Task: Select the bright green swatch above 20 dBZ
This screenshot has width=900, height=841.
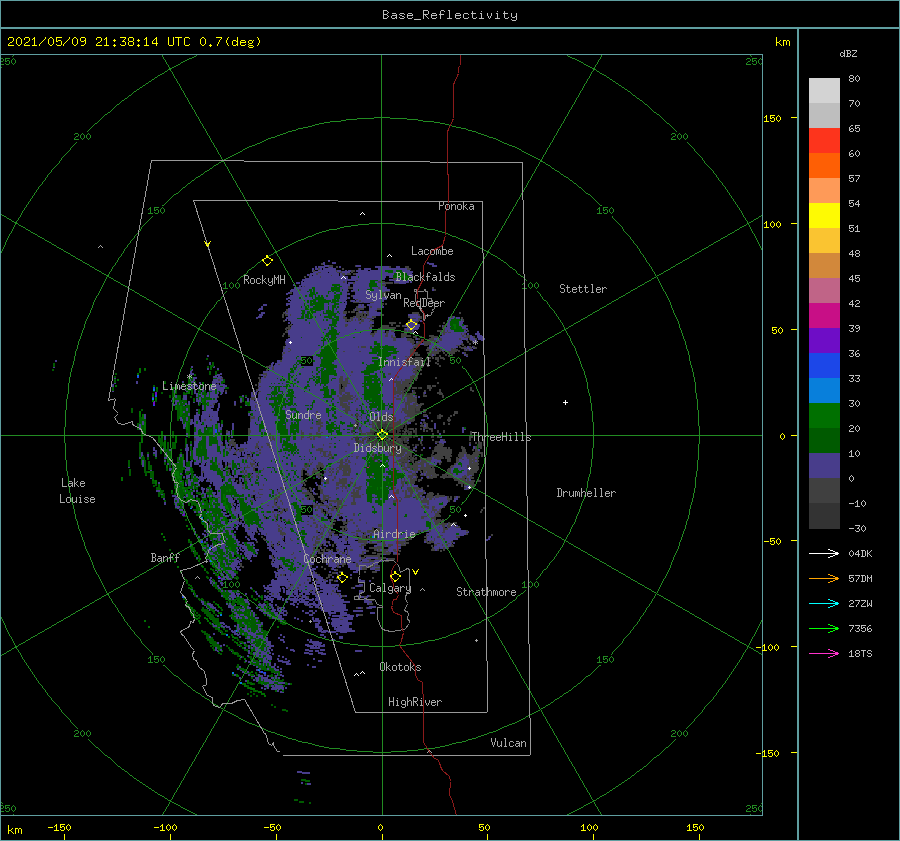Action: [824, 416]
